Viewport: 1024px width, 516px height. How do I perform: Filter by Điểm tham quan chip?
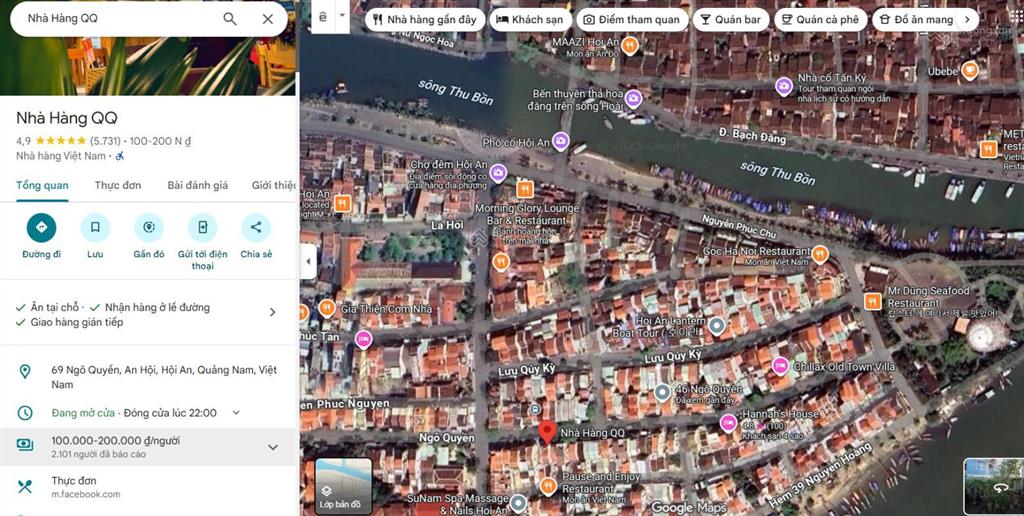[x=632, y=20]
